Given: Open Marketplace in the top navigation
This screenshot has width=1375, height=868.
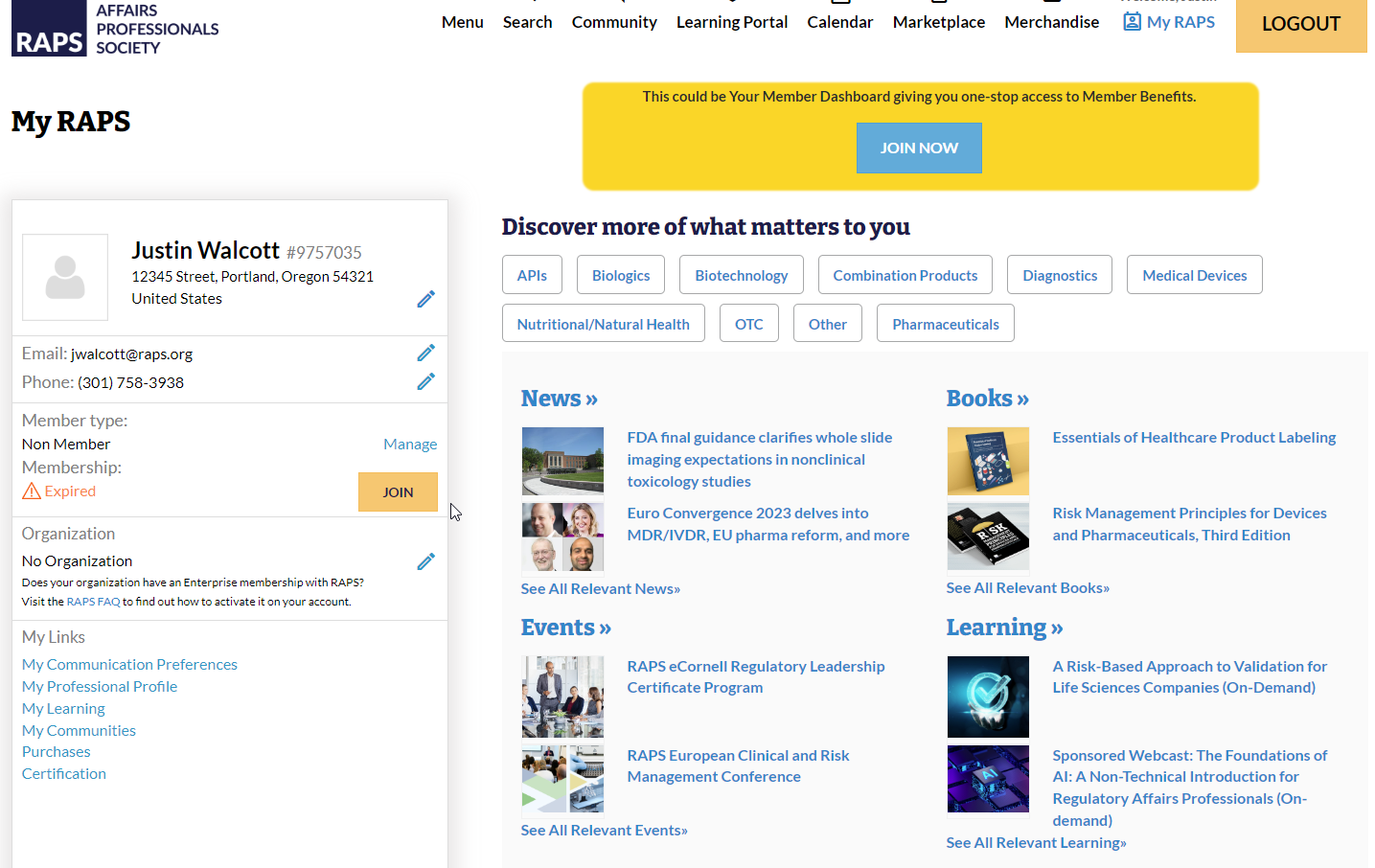Looking at the screenshot, I should 938,22.
